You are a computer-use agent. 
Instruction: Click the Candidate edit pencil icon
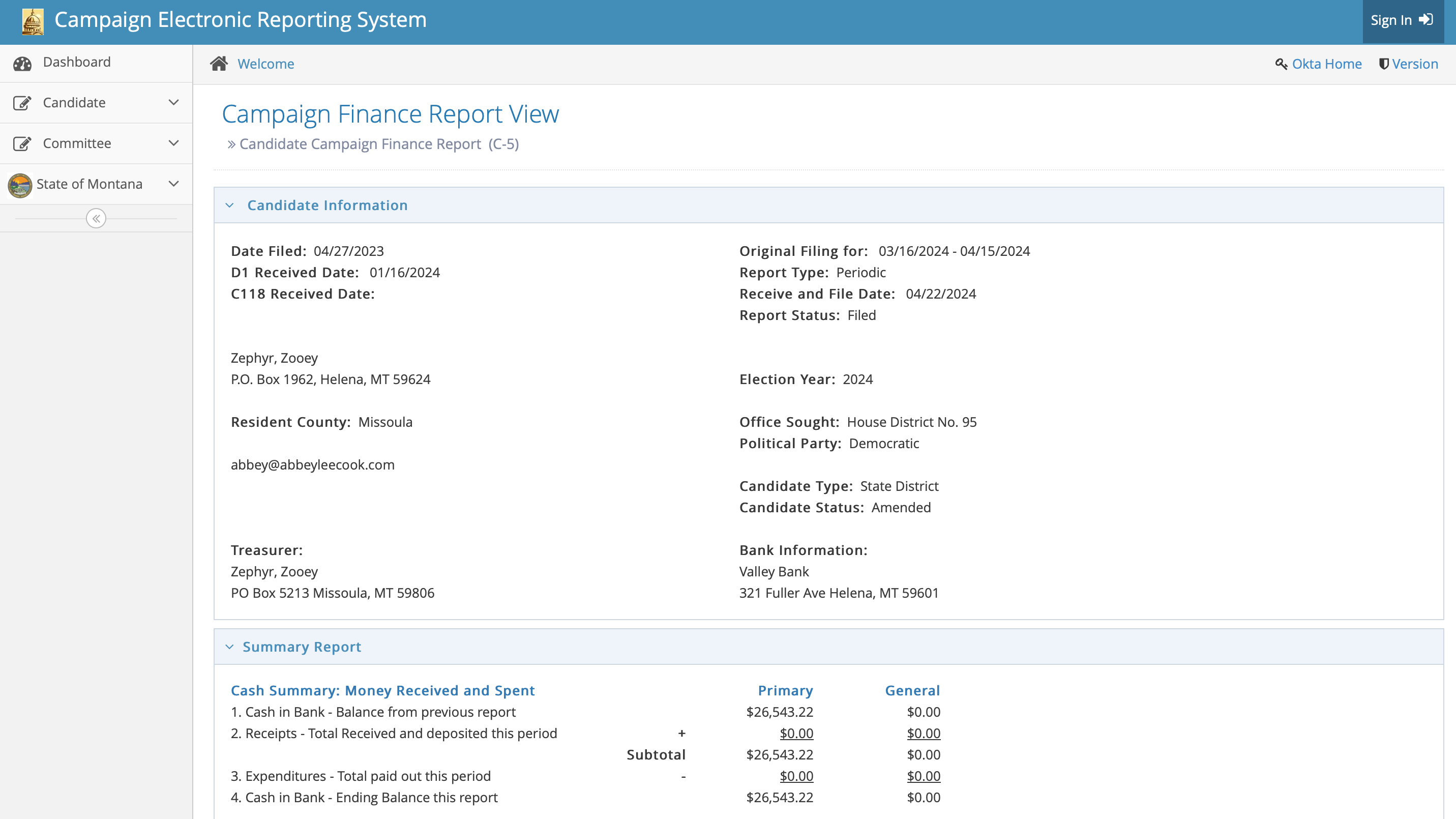pos(22,103)
